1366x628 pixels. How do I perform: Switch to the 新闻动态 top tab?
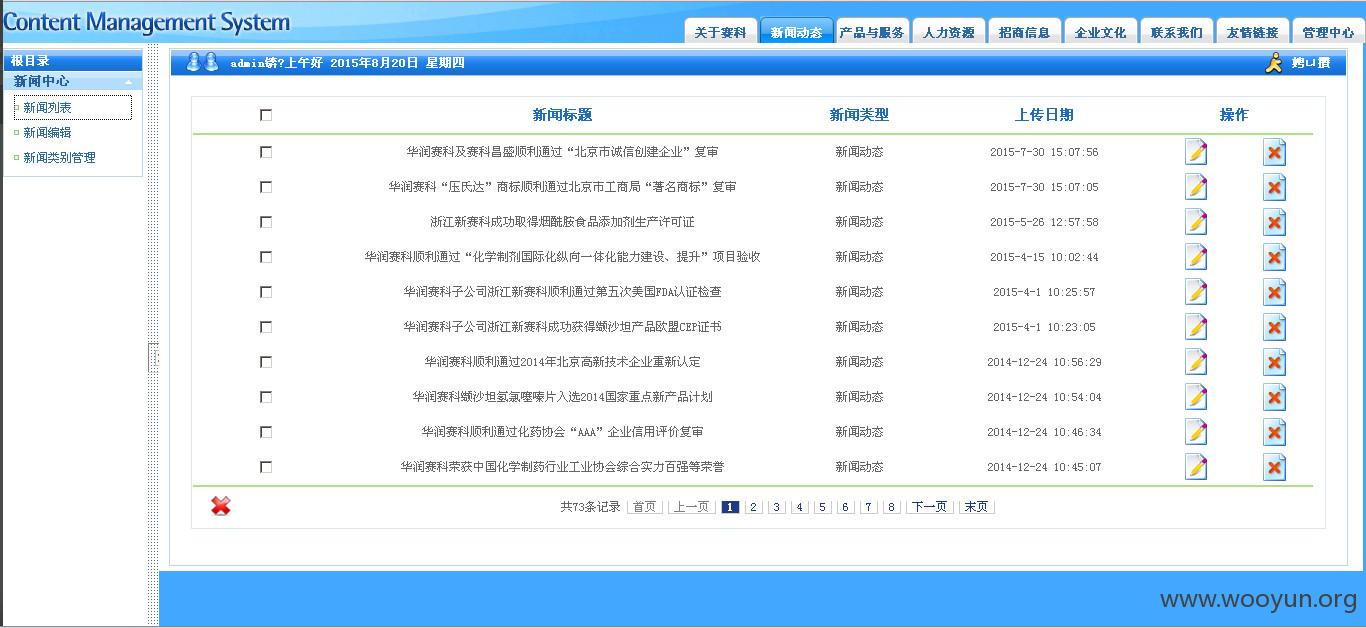coord(796,32)
